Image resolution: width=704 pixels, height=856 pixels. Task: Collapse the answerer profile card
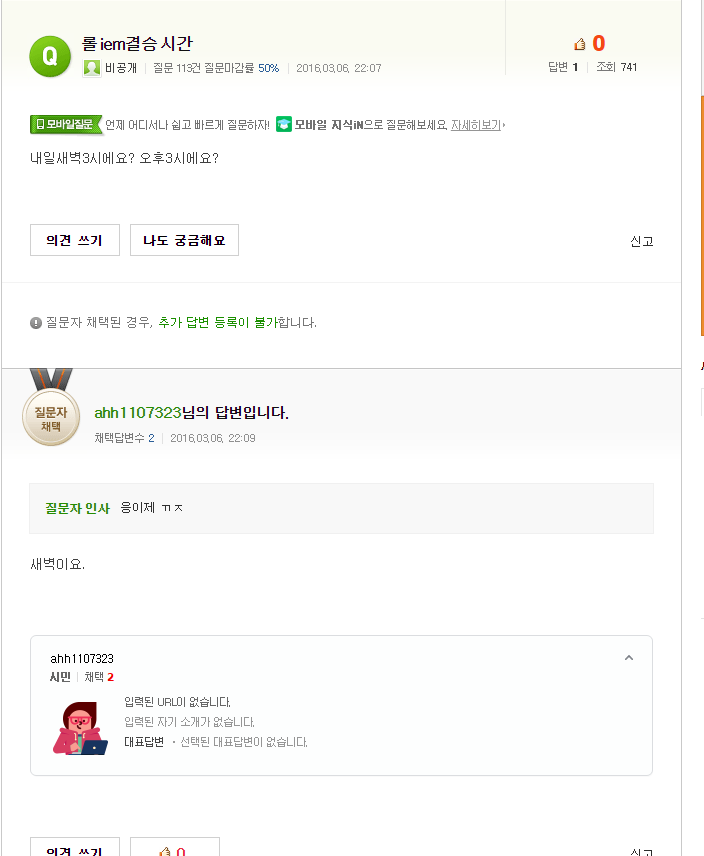coord(629,658)
